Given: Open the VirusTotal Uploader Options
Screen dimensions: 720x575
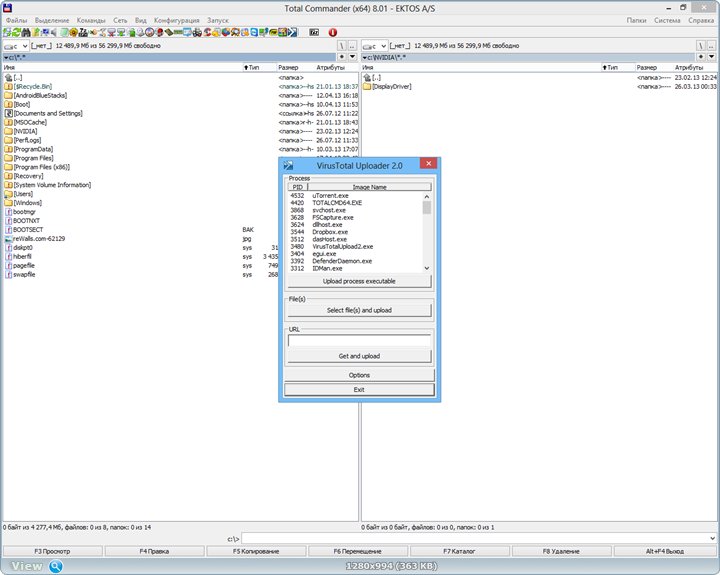Looking at the screenshot, I should tap(358, 375).
